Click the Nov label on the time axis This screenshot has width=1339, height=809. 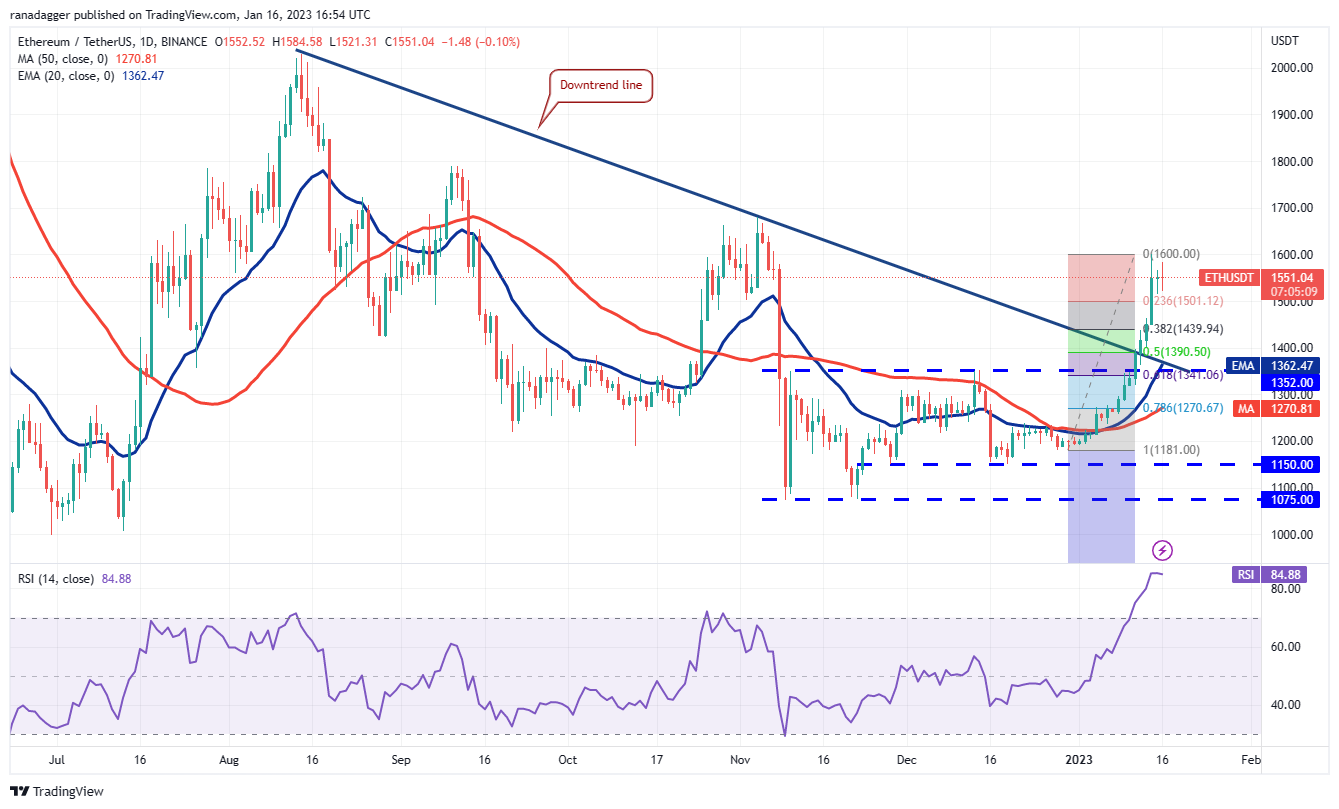coord(739,759)
